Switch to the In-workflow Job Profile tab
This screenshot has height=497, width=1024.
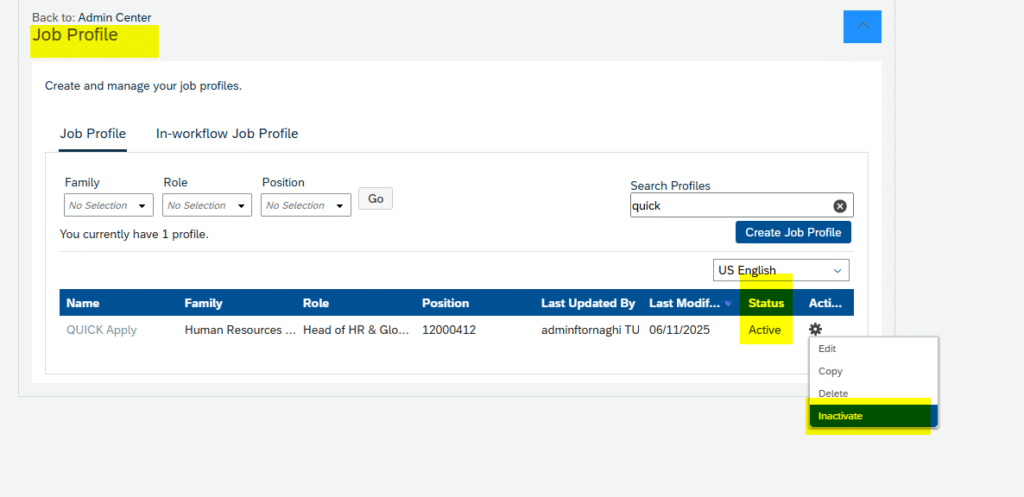pyautogui.click(x=227, y=134)
